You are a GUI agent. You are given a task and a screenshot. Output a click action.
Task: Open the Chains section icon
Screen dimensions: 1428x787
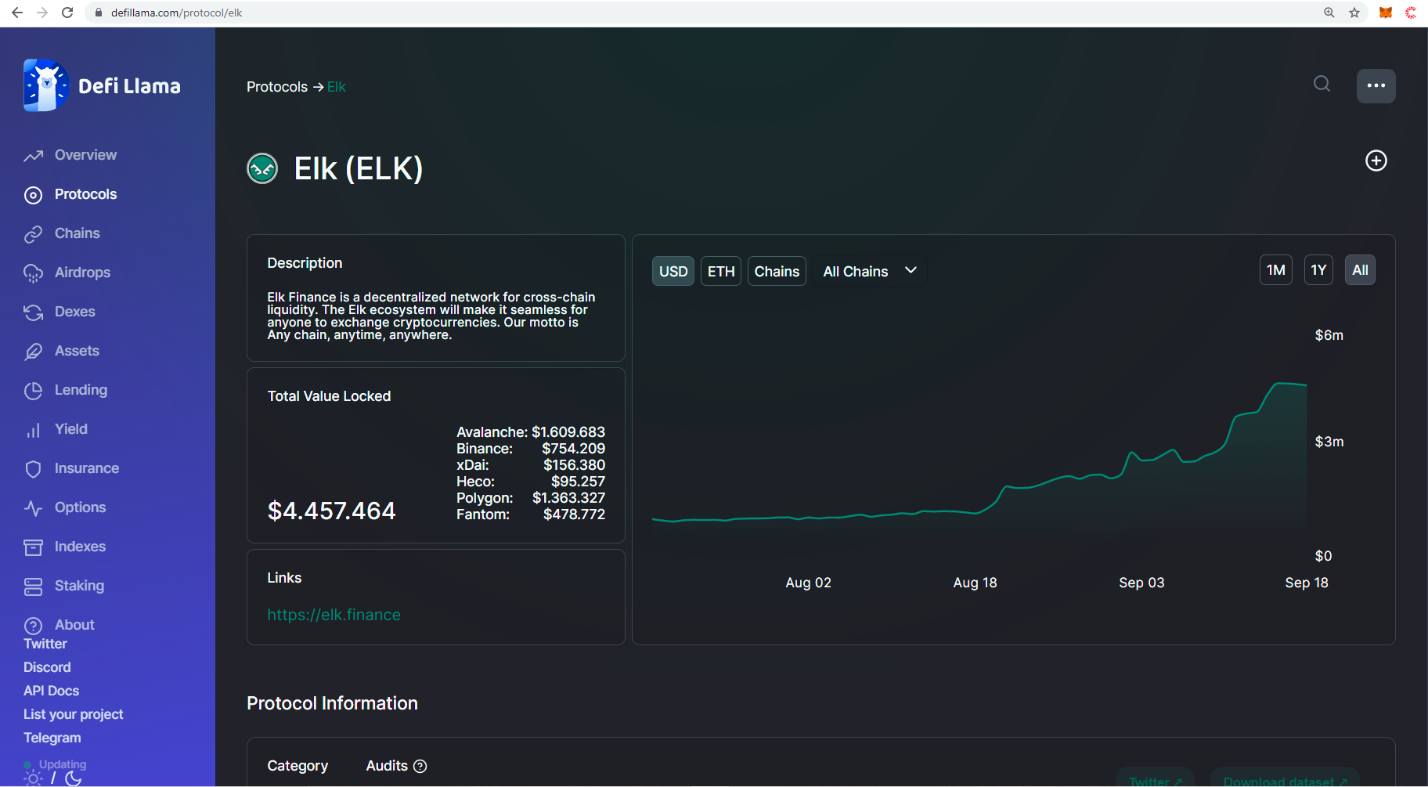tap(34, 233)
